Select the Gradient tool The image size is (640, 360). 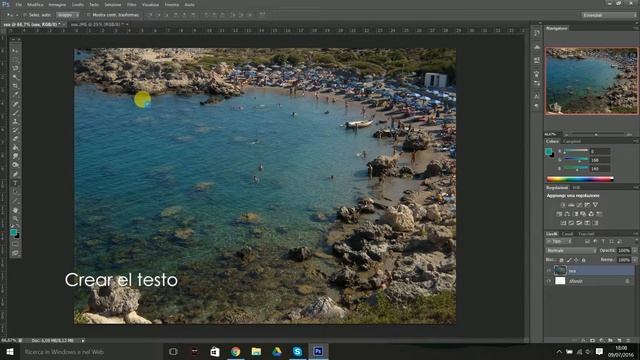coord(15,148)
